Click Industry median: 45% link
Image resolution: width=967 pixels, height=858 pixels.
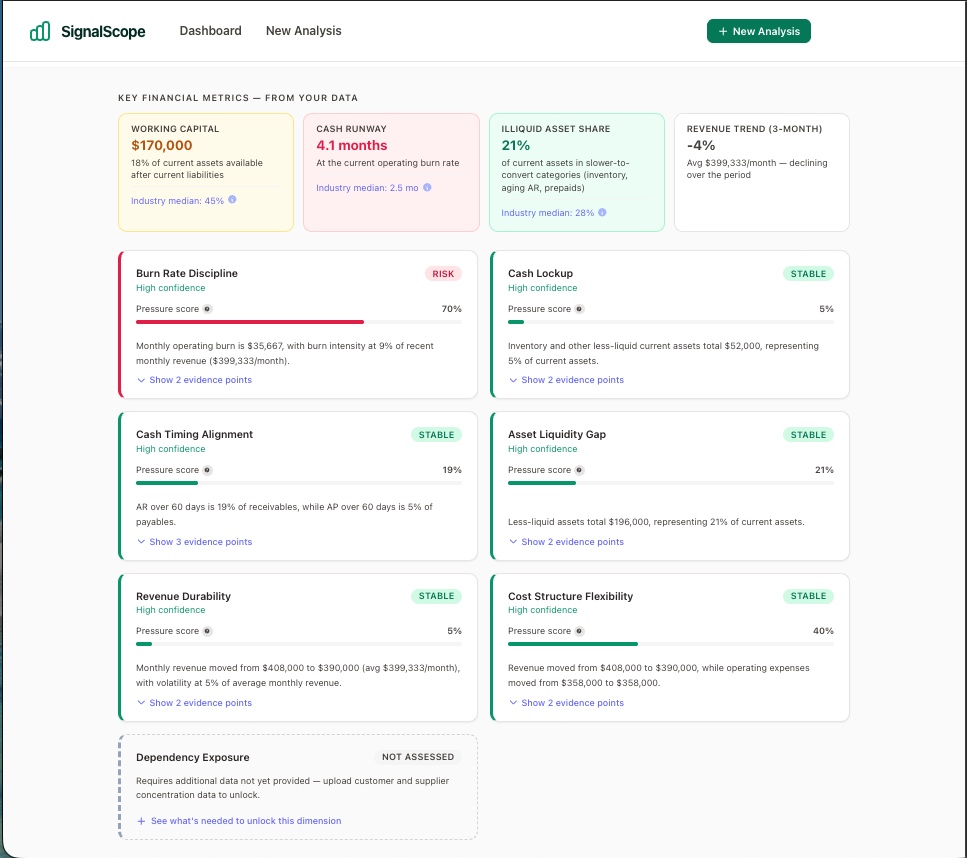(x=177, y=200)
